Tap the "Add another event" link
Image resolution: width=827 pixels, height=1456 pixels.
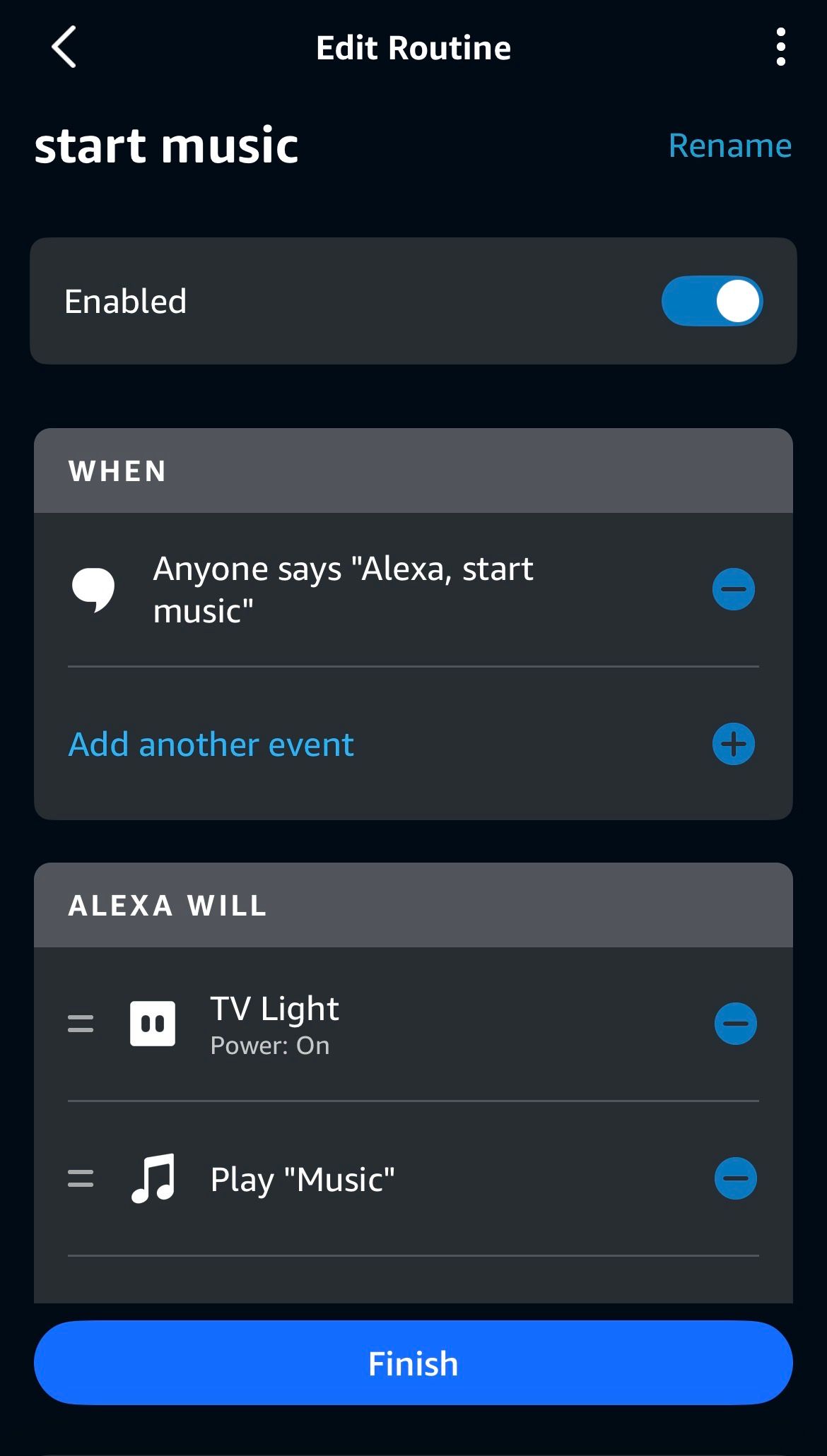pos(211,745)
